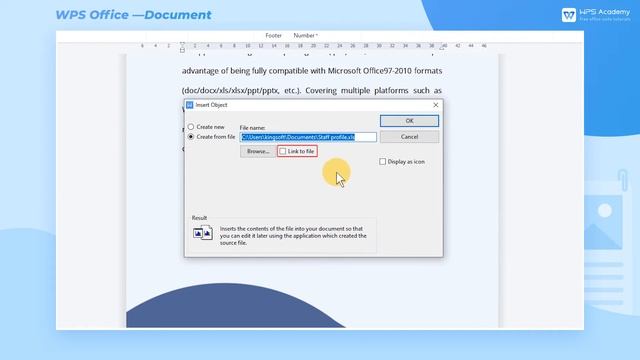640x360 pixels.
Task: Click the text '(doc/docx/xls/xlsx/ppt/pptx, etc.)'
Action: pos(241,91)
